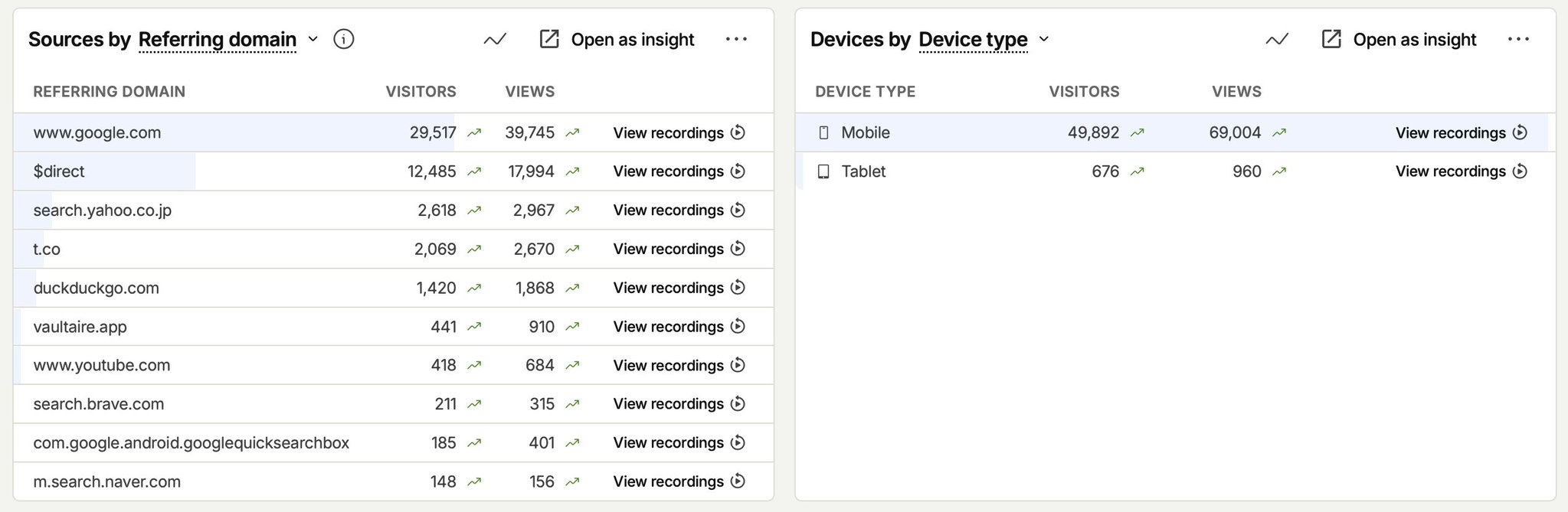Sort Devices table by Views column
Viewport: 1568px width, 512px height.
click(1236, 92)
